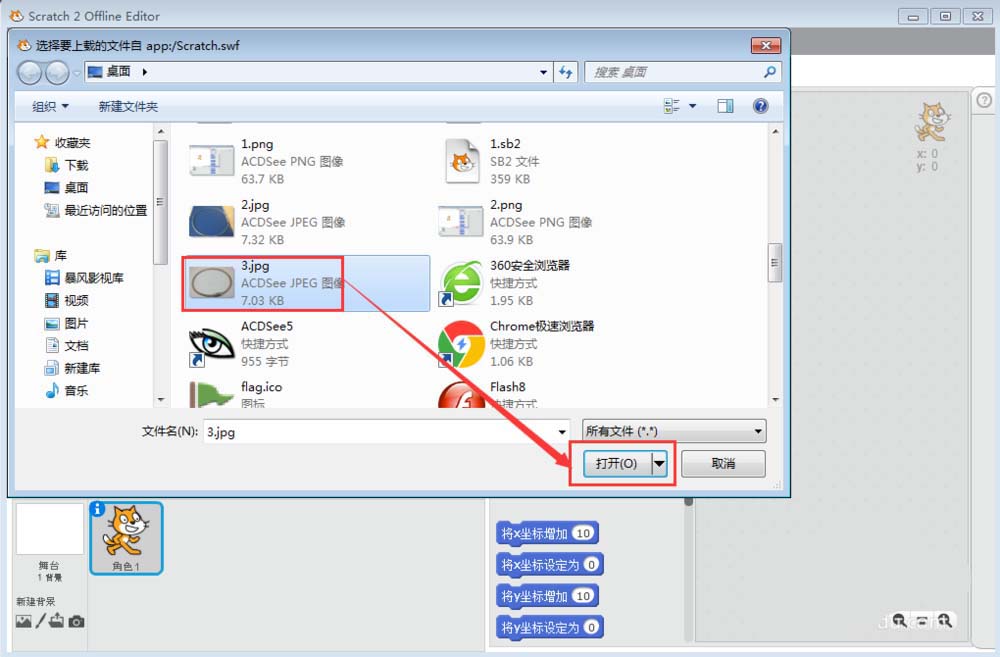Click the change view icon
The width and height of the screenshot is (1000, 657).
point(672,106)
